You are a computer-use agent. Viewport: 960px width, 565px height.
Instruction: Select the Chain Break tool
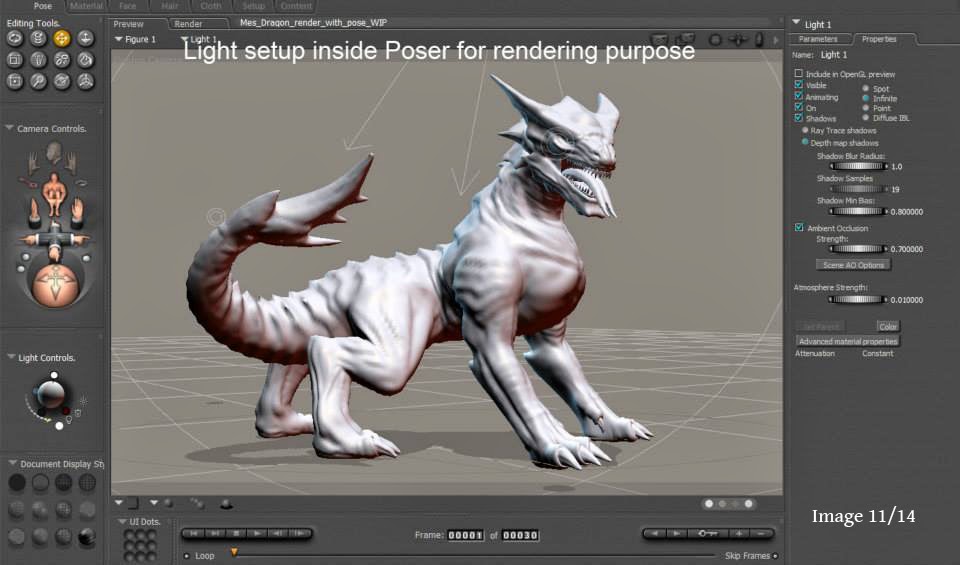click(62, 60)
